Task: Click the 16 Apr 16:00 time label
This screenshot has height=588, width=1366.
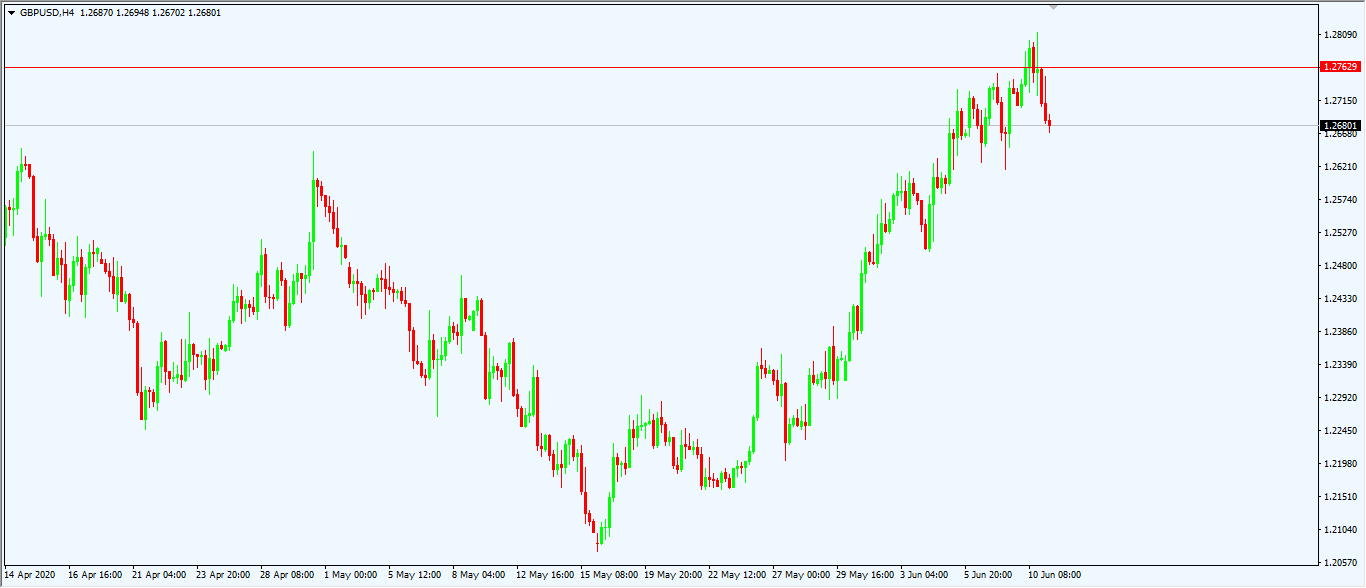Action: point(95,575)
